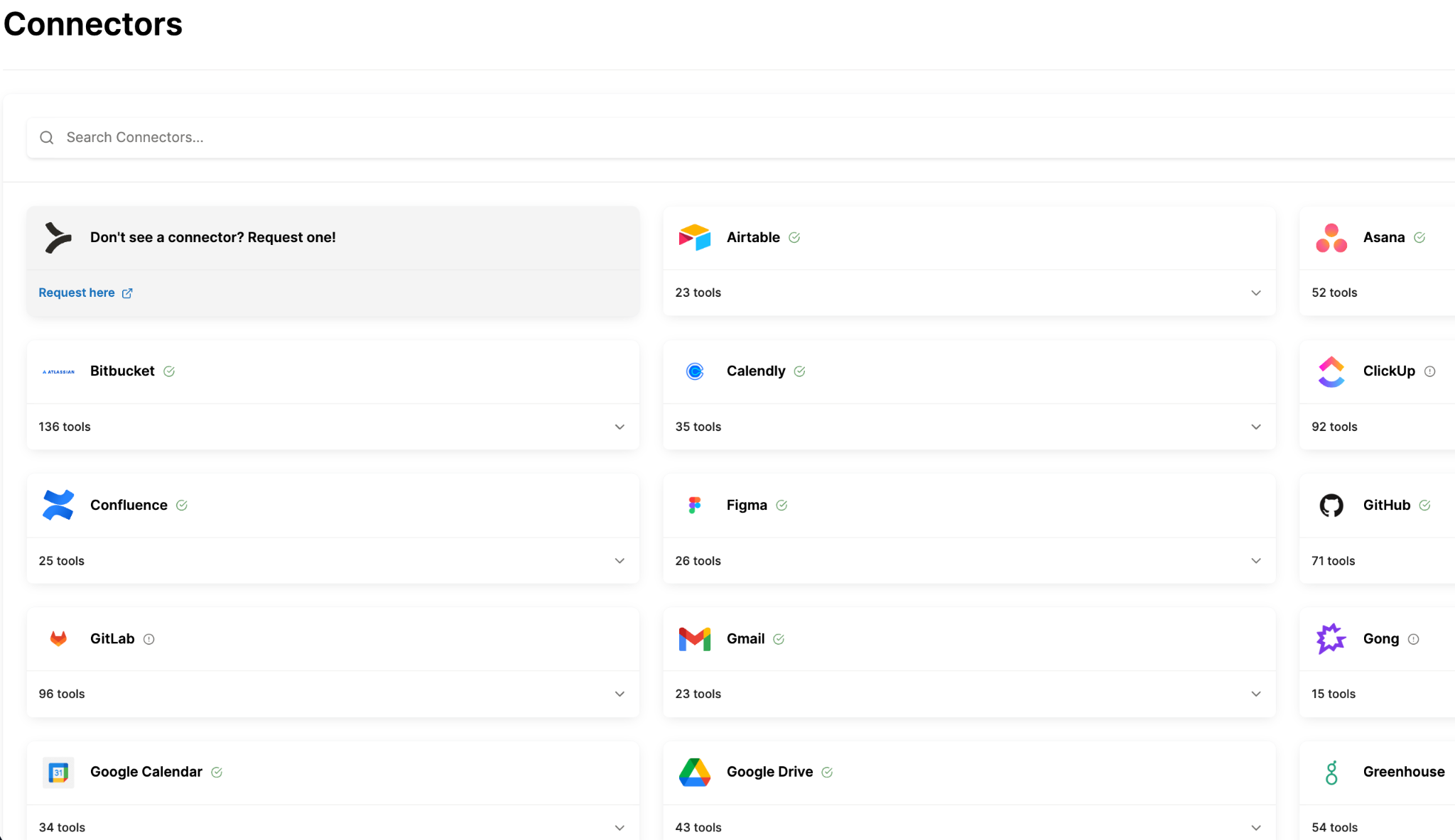
Task: Expand the Calendly 35 tools list
Action: click(1256, 427)
